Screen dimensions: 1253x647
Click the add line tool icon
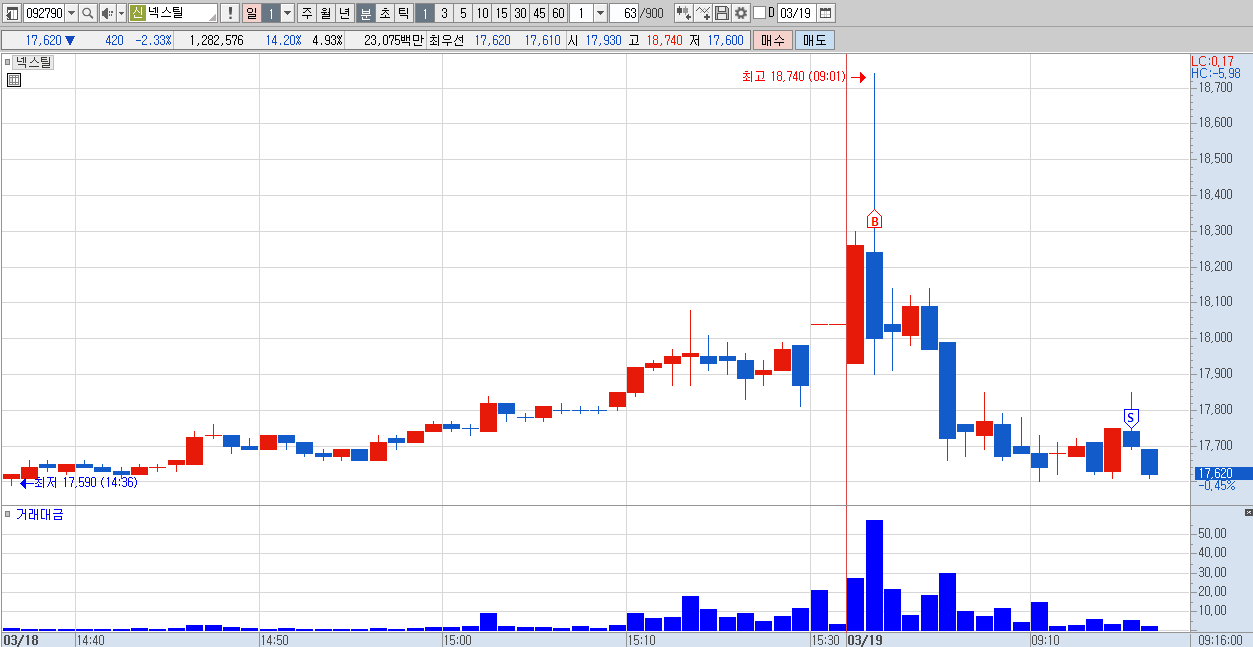(x=703, y=13)
